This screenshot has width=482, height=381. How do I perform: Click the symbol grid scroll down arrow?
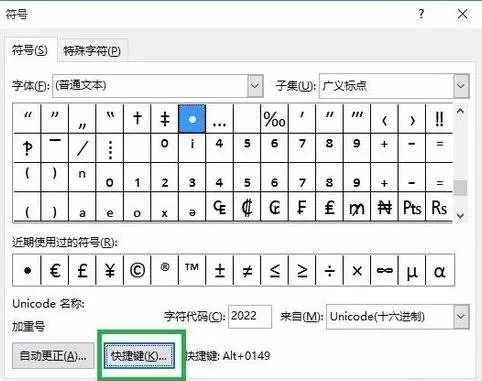(x=460, y=215)
